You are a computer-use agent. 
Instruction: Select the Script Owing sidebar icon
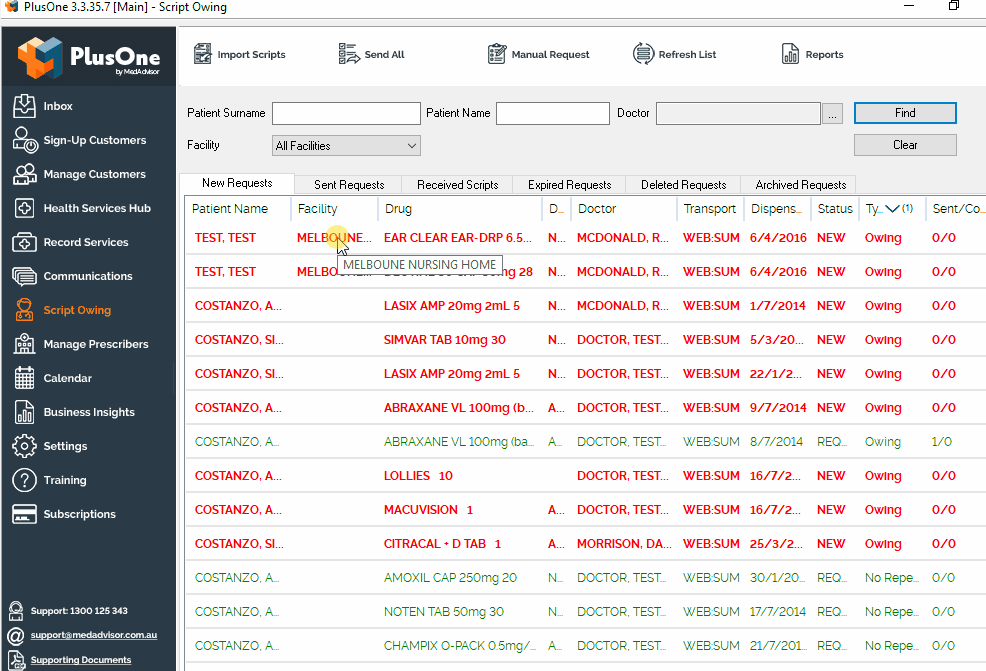(25, 310)
